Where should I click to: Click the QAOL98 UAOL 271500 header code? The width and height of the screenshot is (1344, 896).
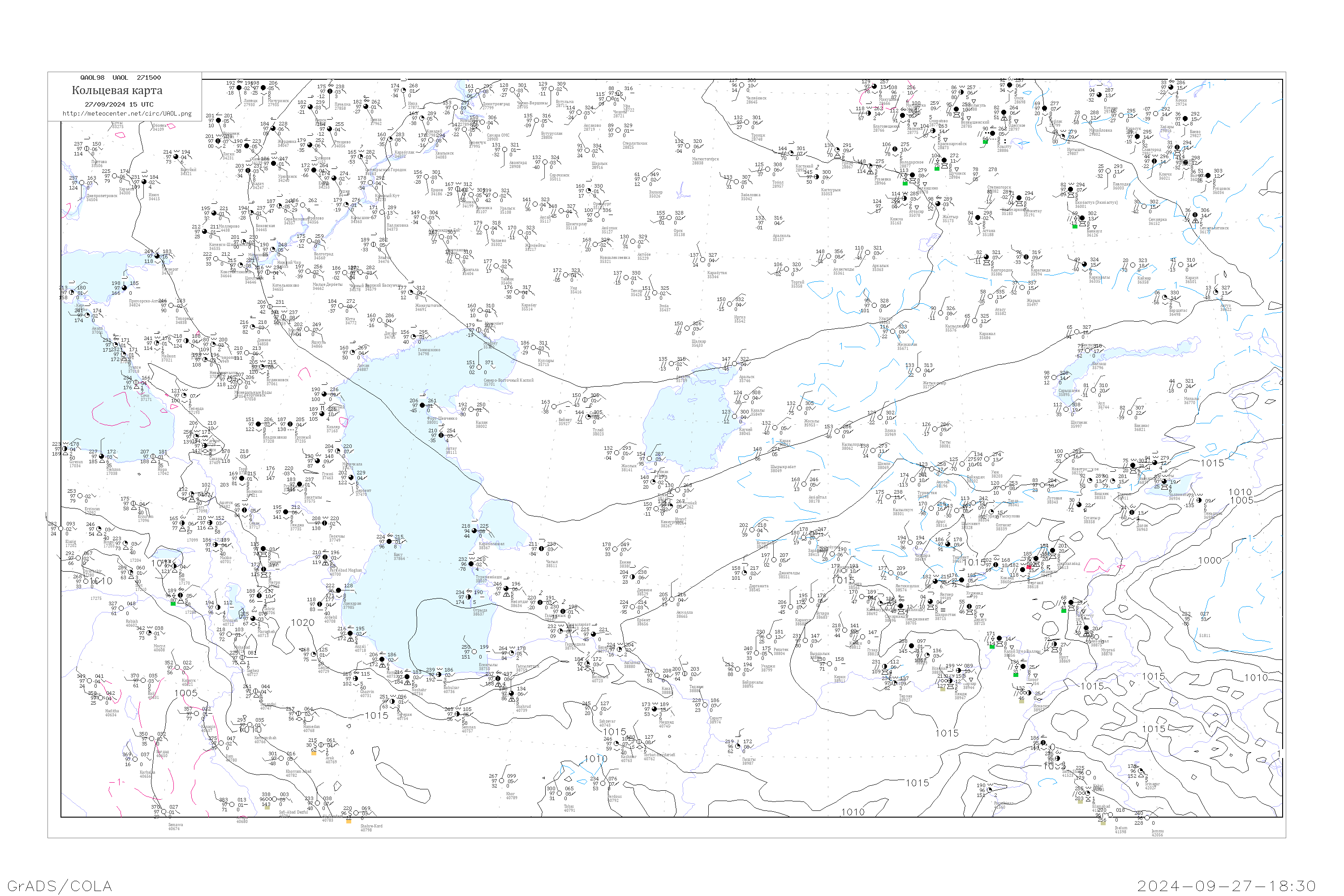point(120,78)
